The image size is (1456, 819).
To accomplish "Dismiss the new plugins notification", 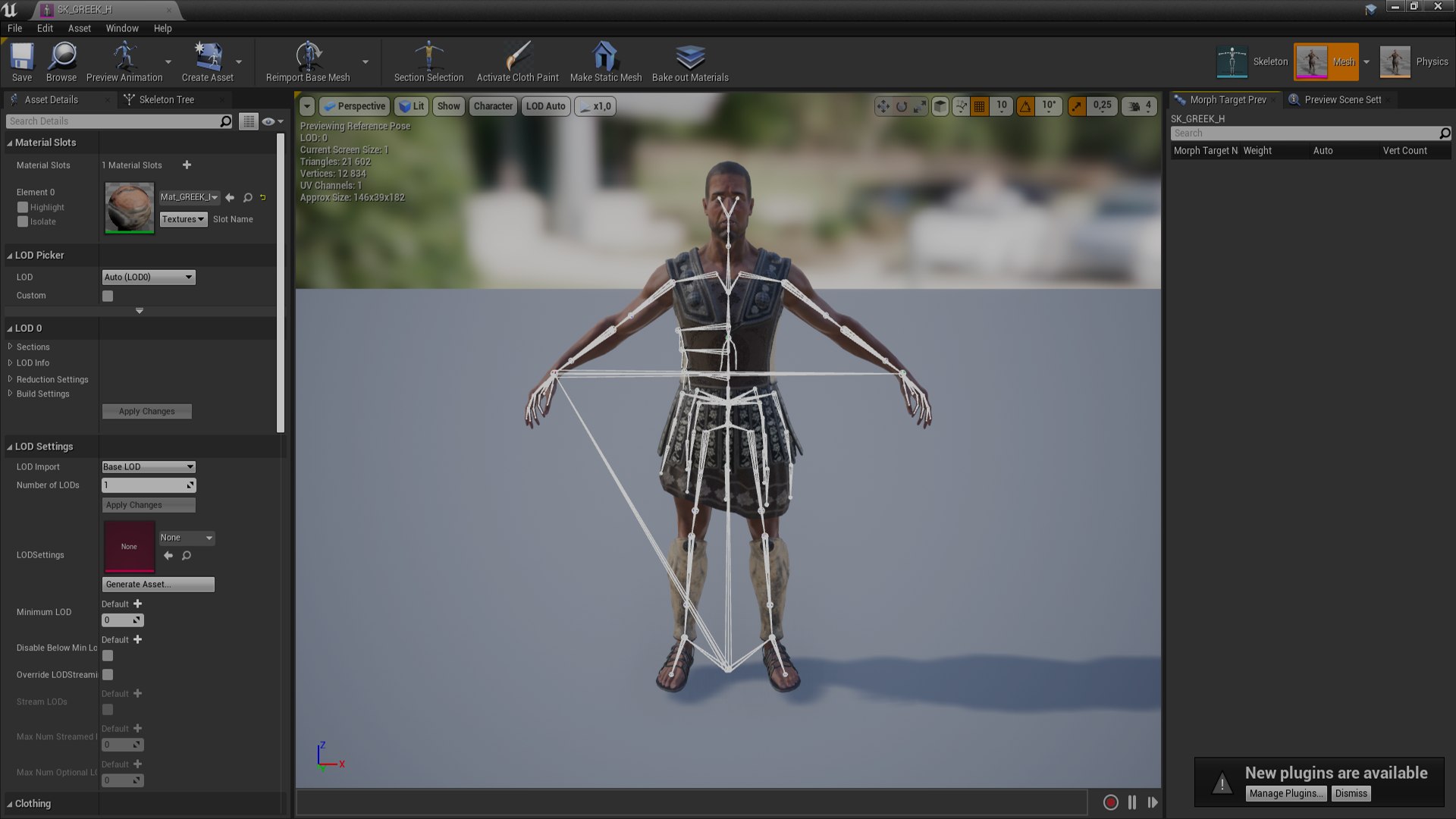I will pyautogui.click(x=1351, y=793).
